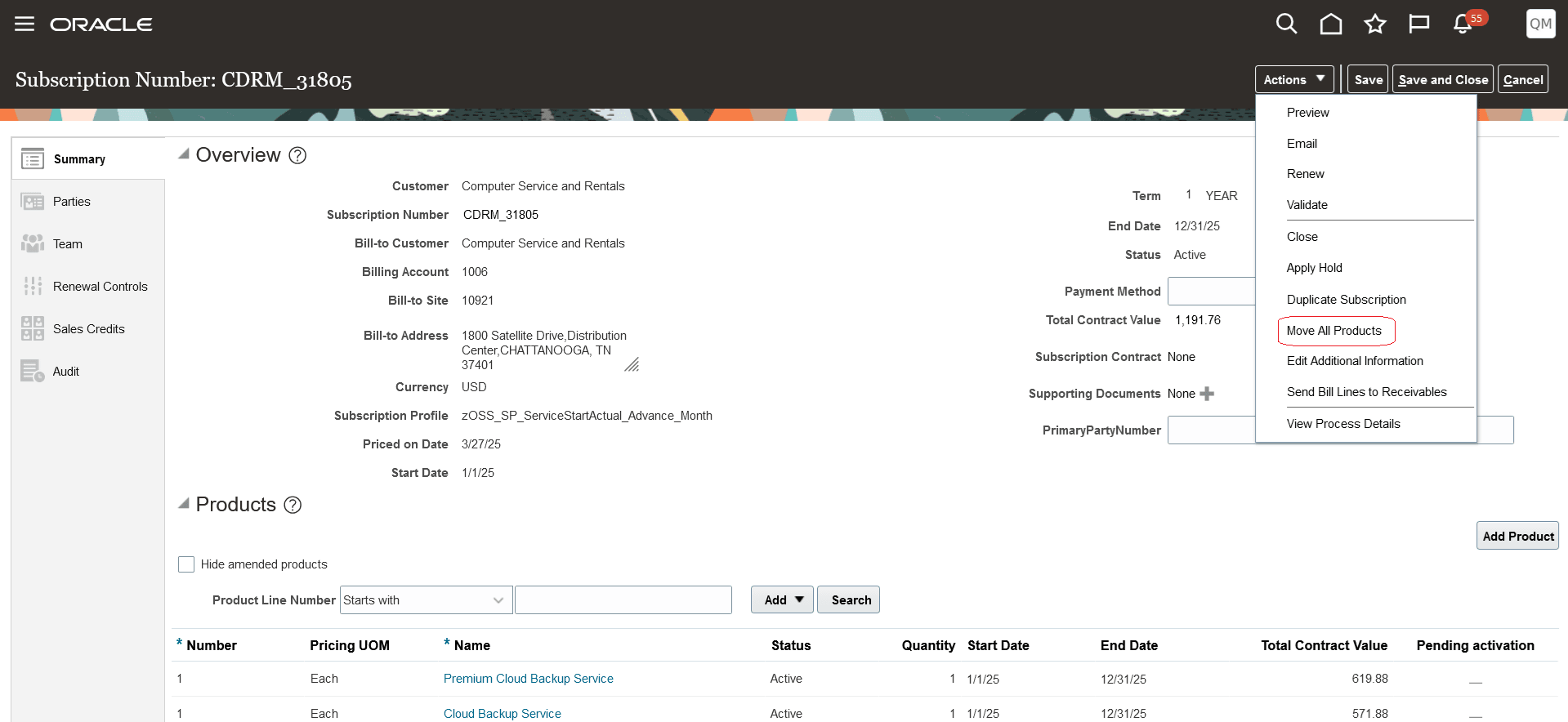Open the hamburger navigator menu
1568x722 pixels.
coord(25,24)
